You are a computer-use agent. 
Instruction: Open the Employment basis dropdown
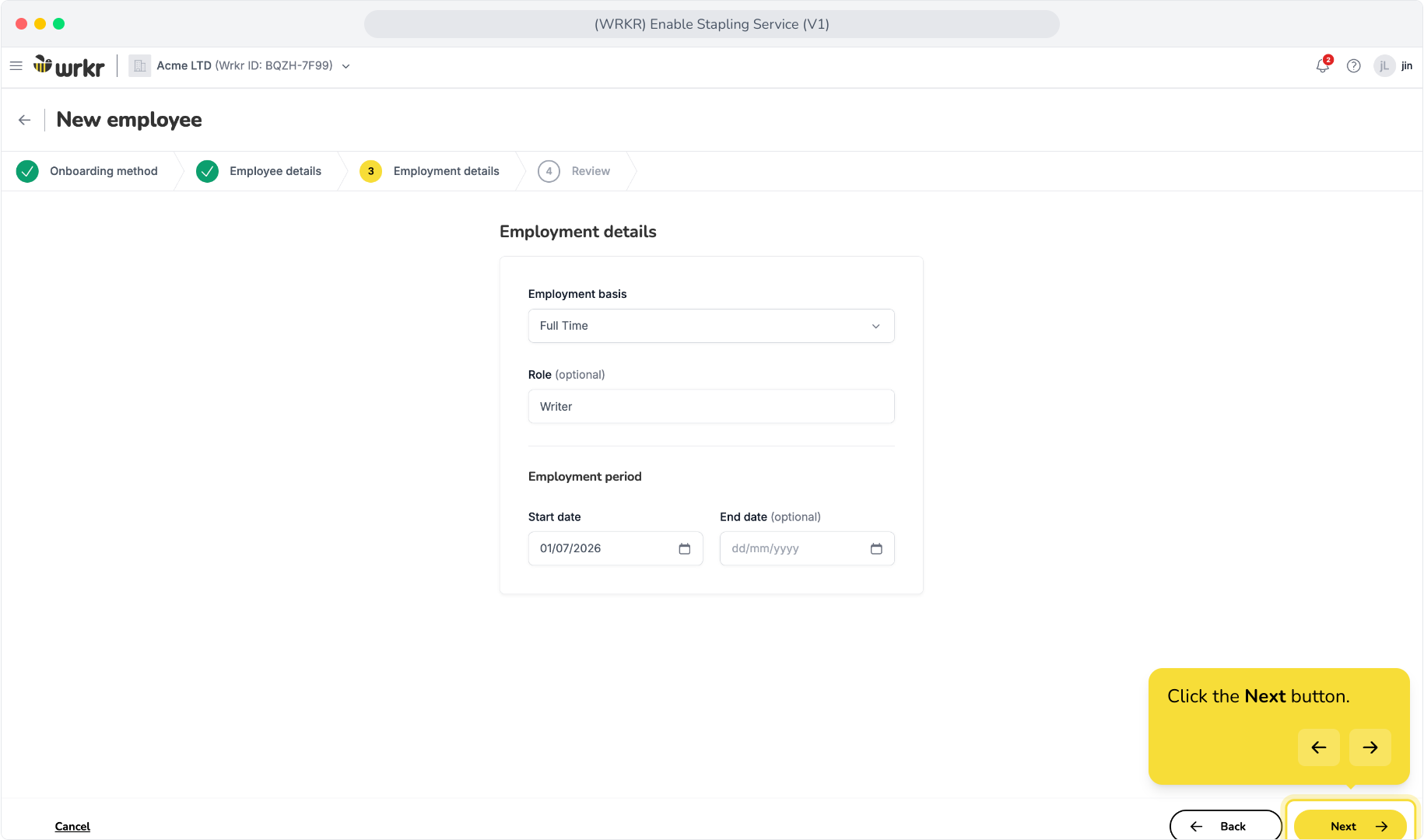click(x=711, y=326)
